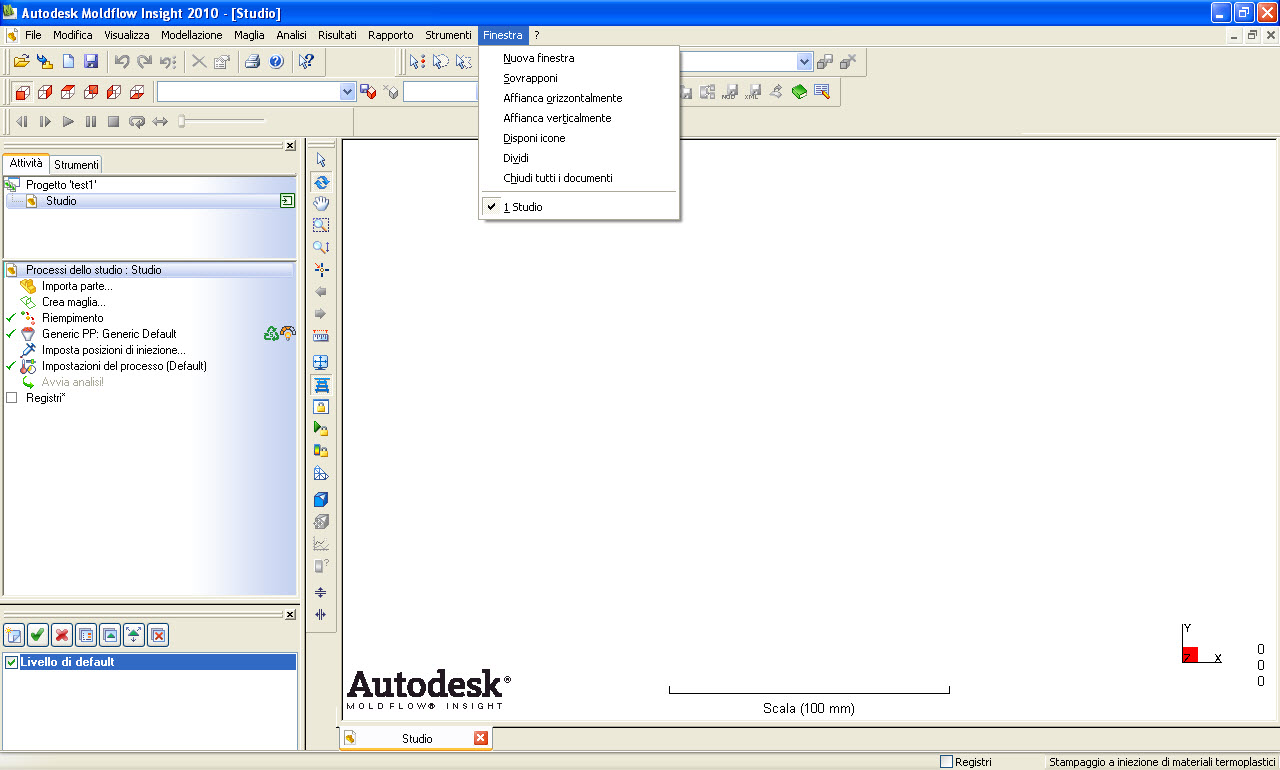Close the Studio tab with red X
The height and width of the screenshot is (770, 1280).
[481, 738]
